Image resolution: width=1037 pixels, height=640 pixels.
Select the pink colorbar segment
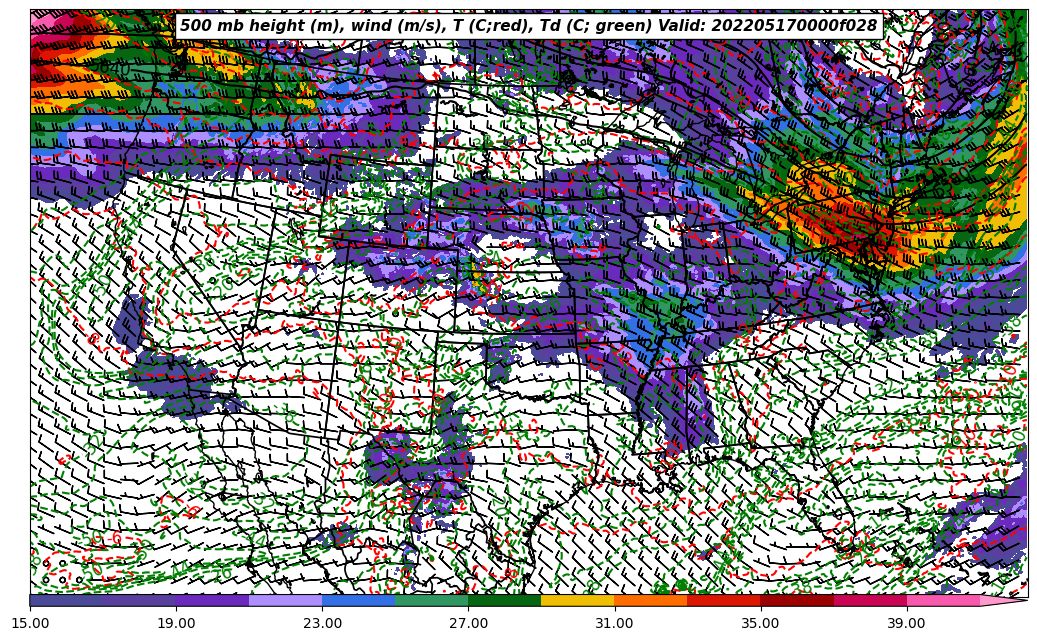click(943, 600)
